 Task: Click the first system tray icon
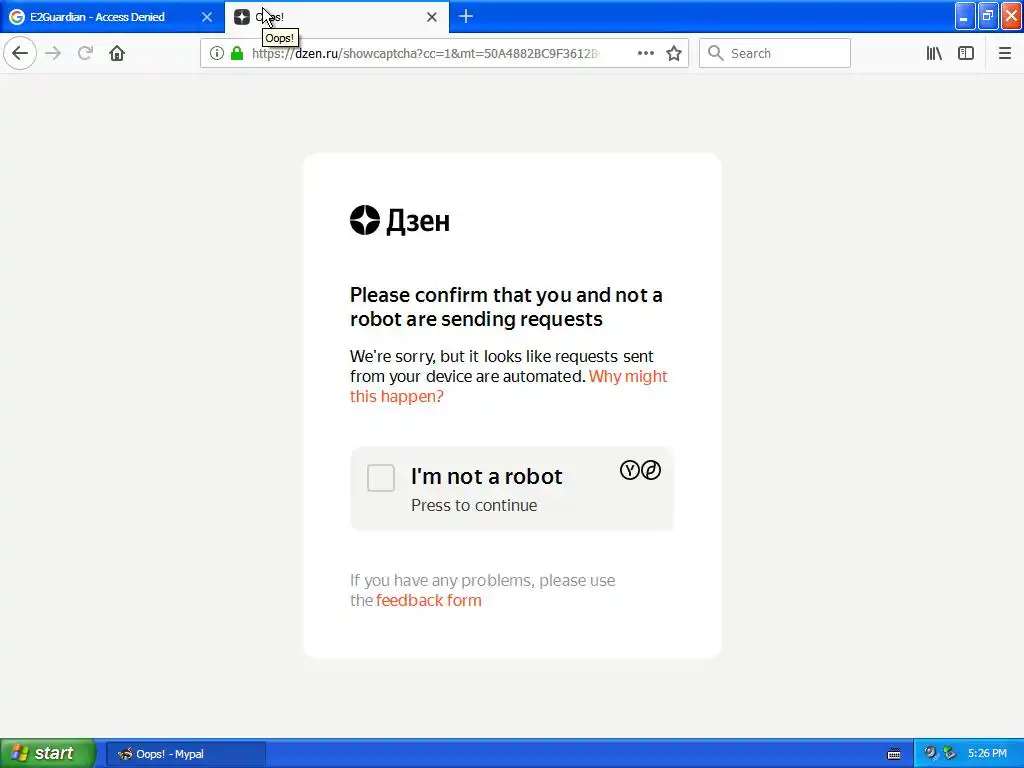(x=931, y=753)
